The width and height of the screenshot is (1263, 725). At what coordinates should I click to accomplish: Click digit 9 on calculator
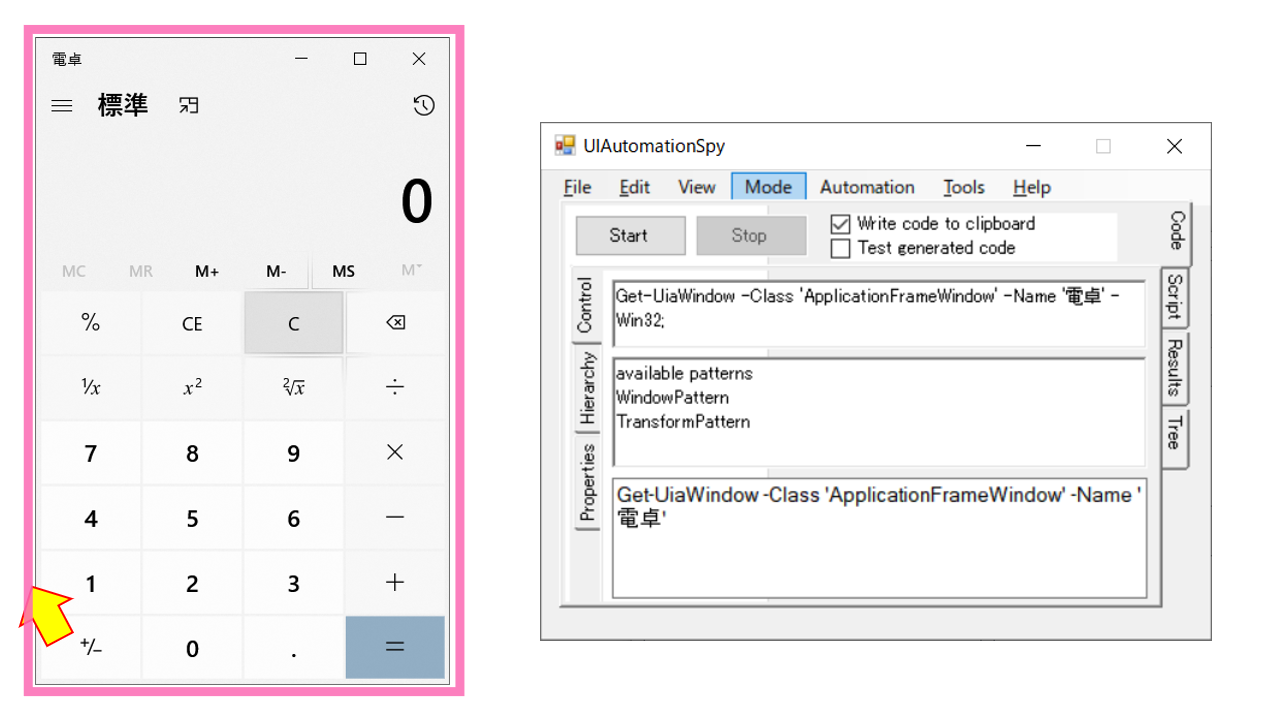point(293,453)
